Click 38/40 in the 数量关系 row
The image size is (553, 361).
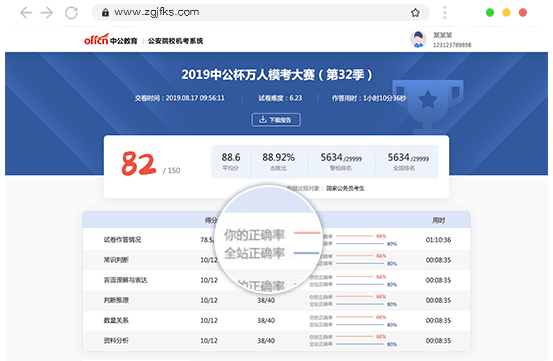click(266, 320)
